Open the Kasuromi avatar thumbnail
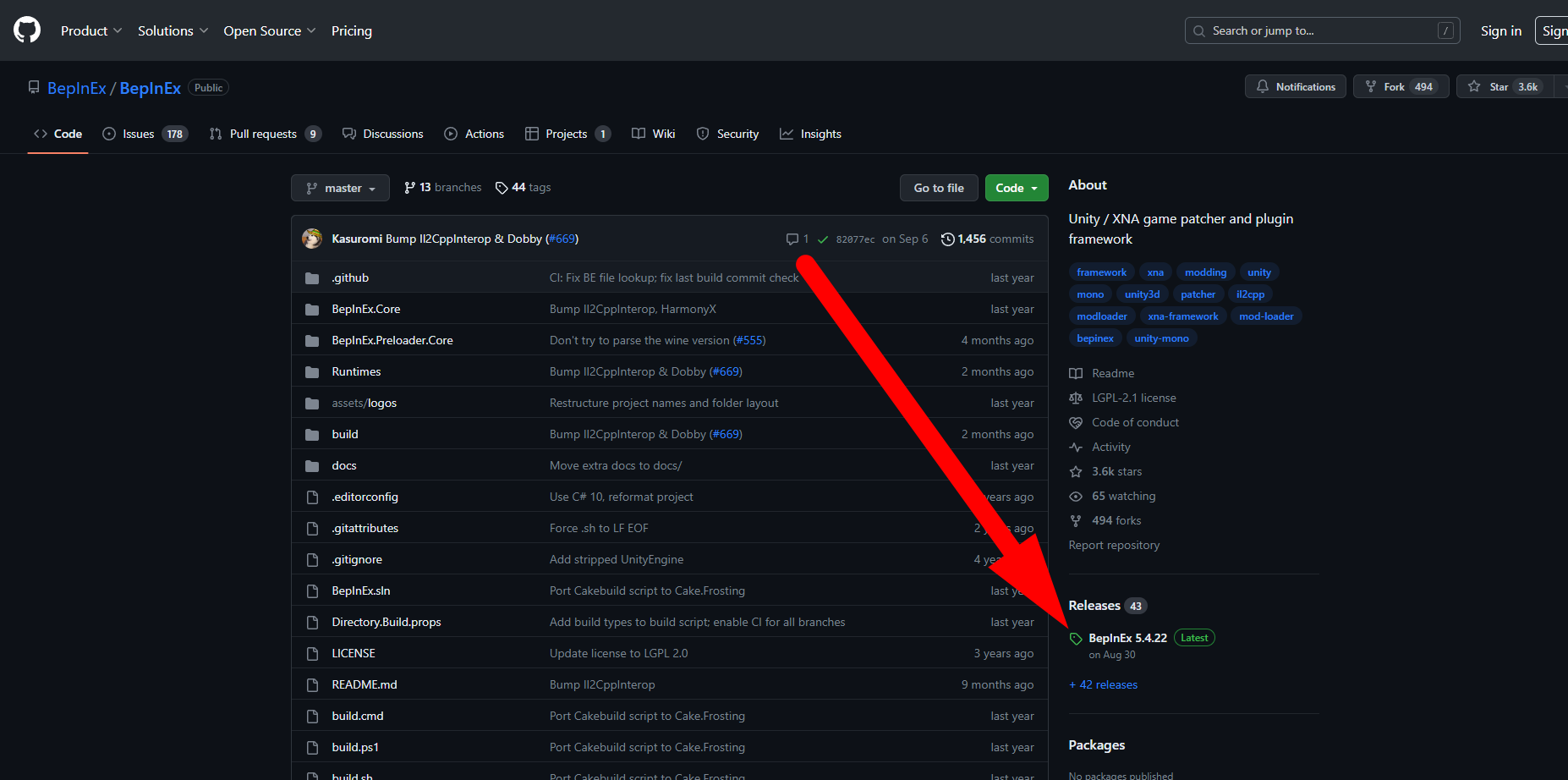1568x780 pixels. click(x=312, y=239)
